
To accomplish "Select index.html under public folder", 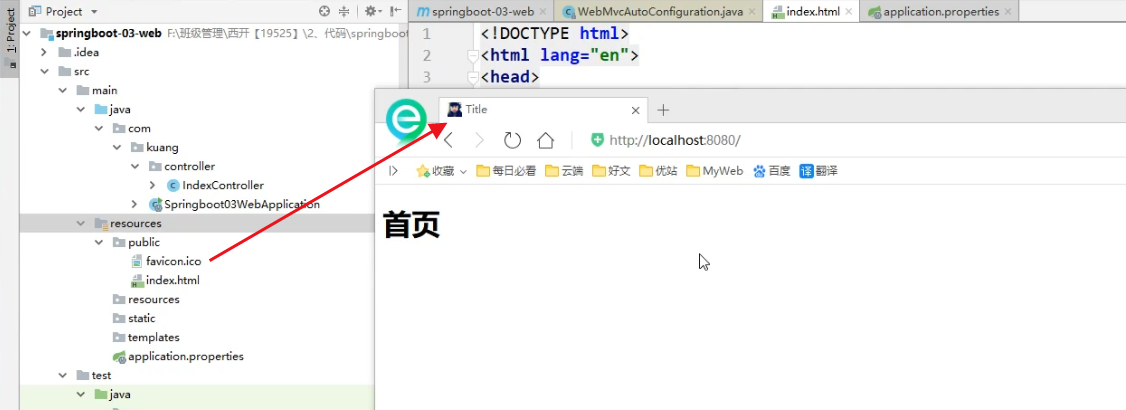I will (164, 280).
